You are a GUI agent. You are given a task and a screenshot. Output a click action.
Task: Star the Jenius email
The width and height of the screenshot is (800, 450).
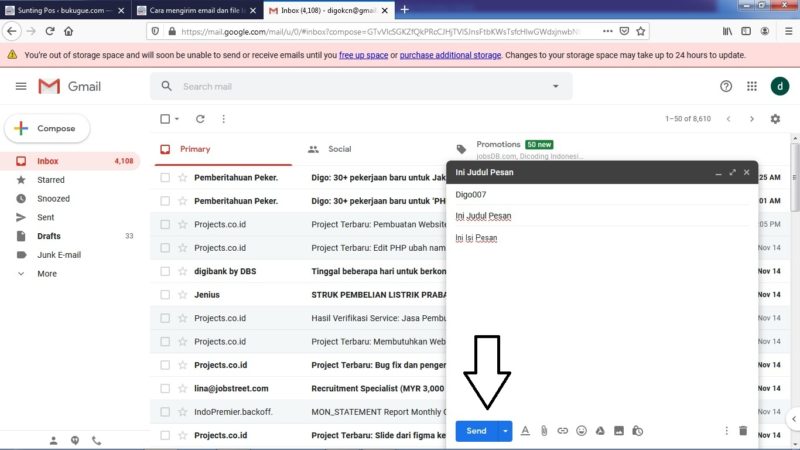pos(183,295)
